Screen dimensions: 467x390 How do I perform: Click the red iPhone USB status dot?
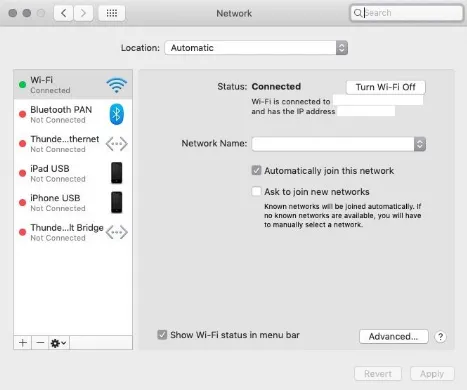22,203
